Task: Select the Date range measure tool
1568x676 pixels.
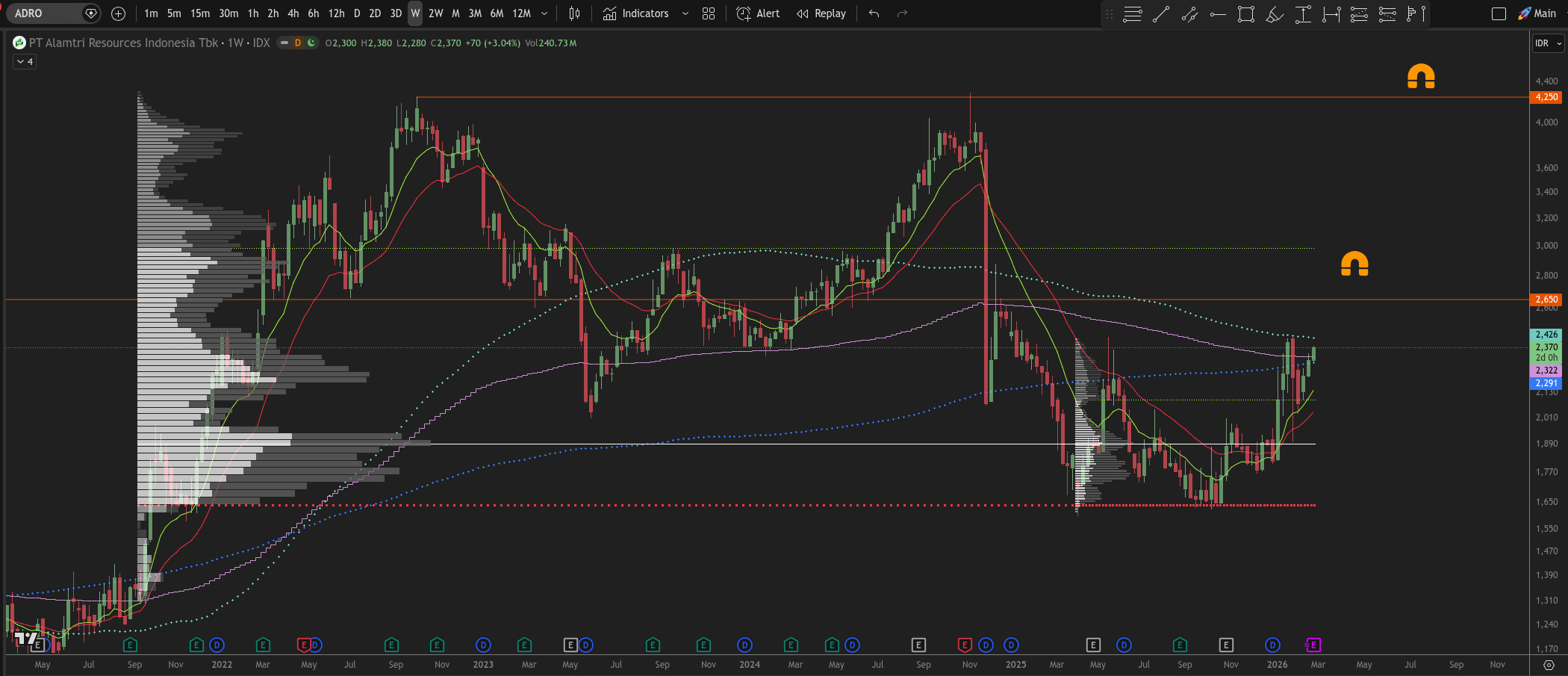Action: pos(1331,14)
